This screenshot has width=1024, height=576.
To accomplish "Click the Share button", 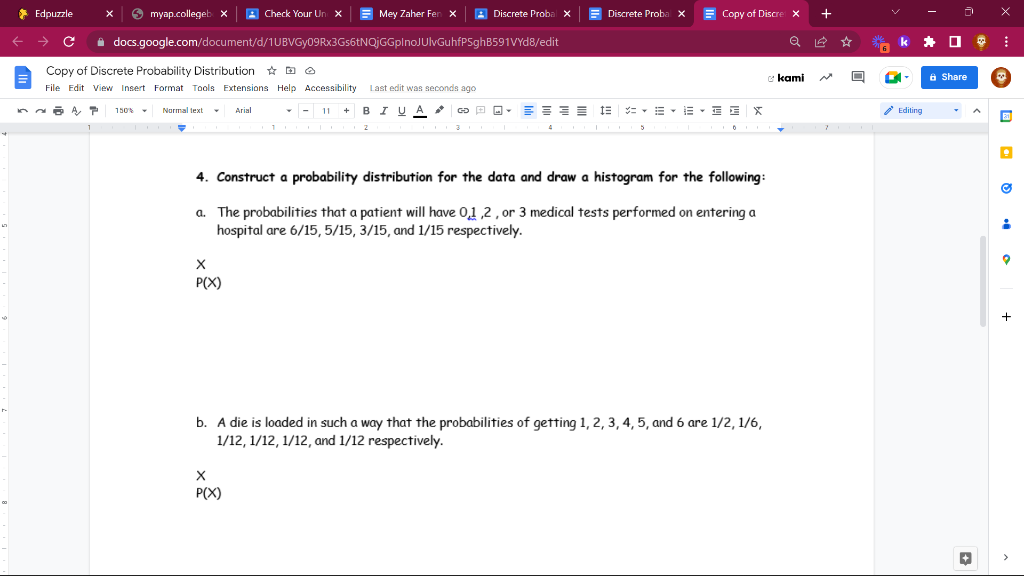I will point(947,77).
